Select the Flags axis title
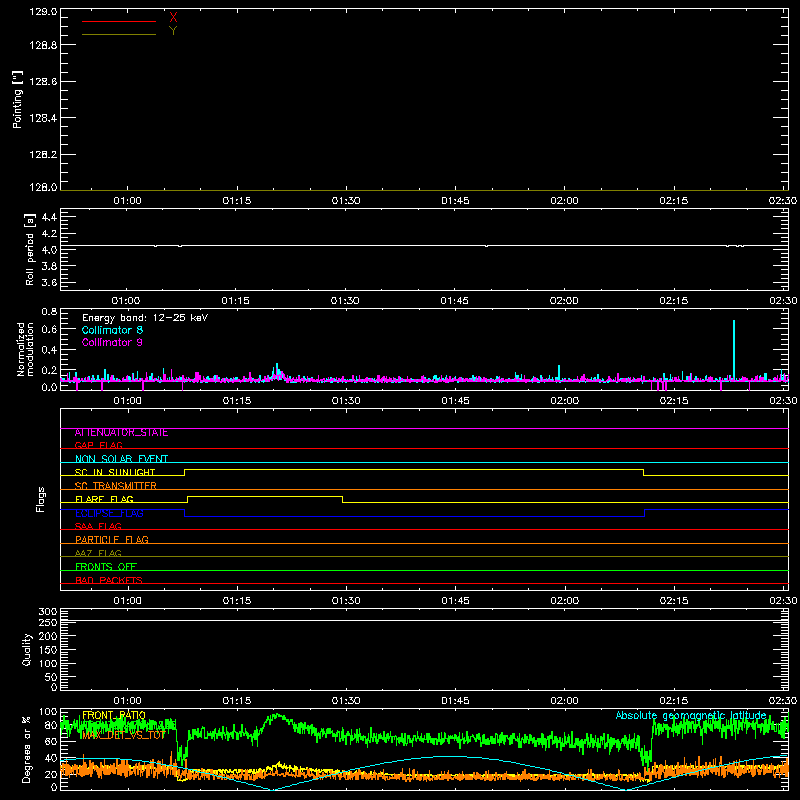This screenshot has width=800, height=800. click(41, 499)
